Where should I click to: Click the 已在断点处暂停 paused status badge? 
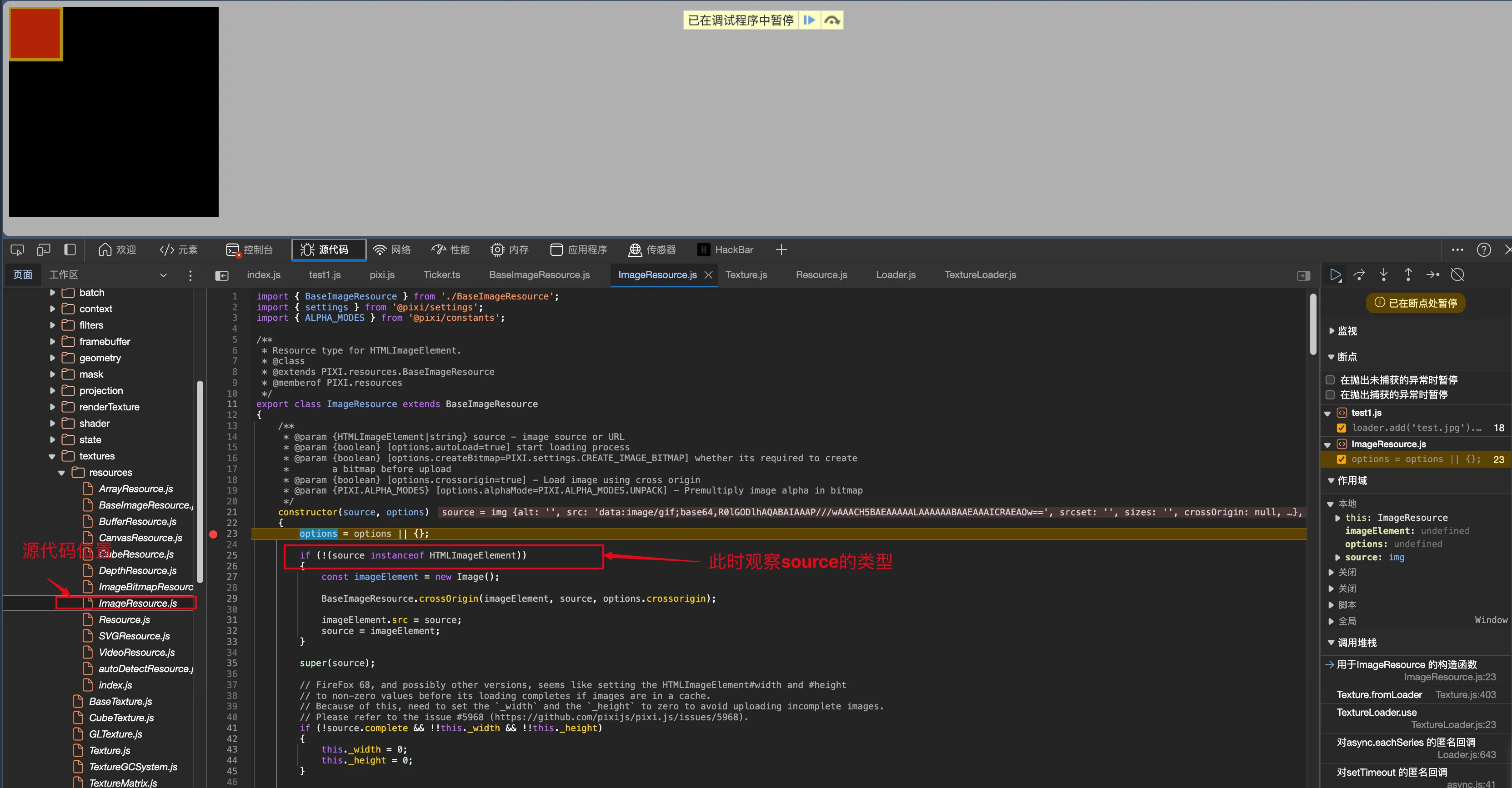click(x=1416, y=303)
